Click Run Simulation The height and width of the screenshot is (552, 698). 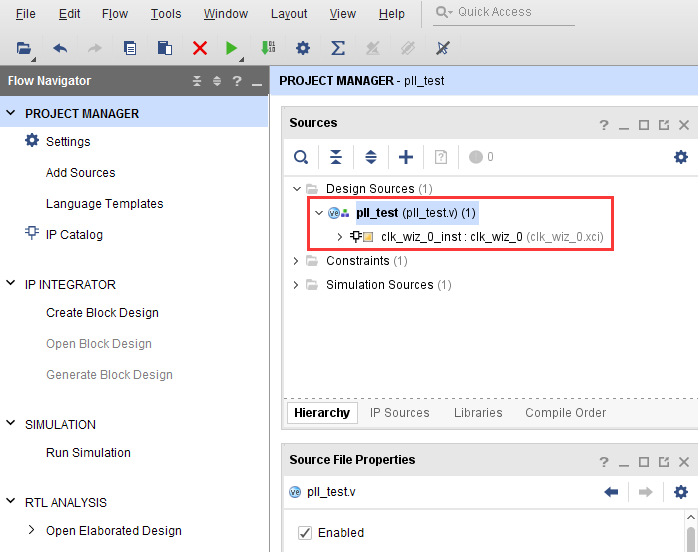[88, 453]
